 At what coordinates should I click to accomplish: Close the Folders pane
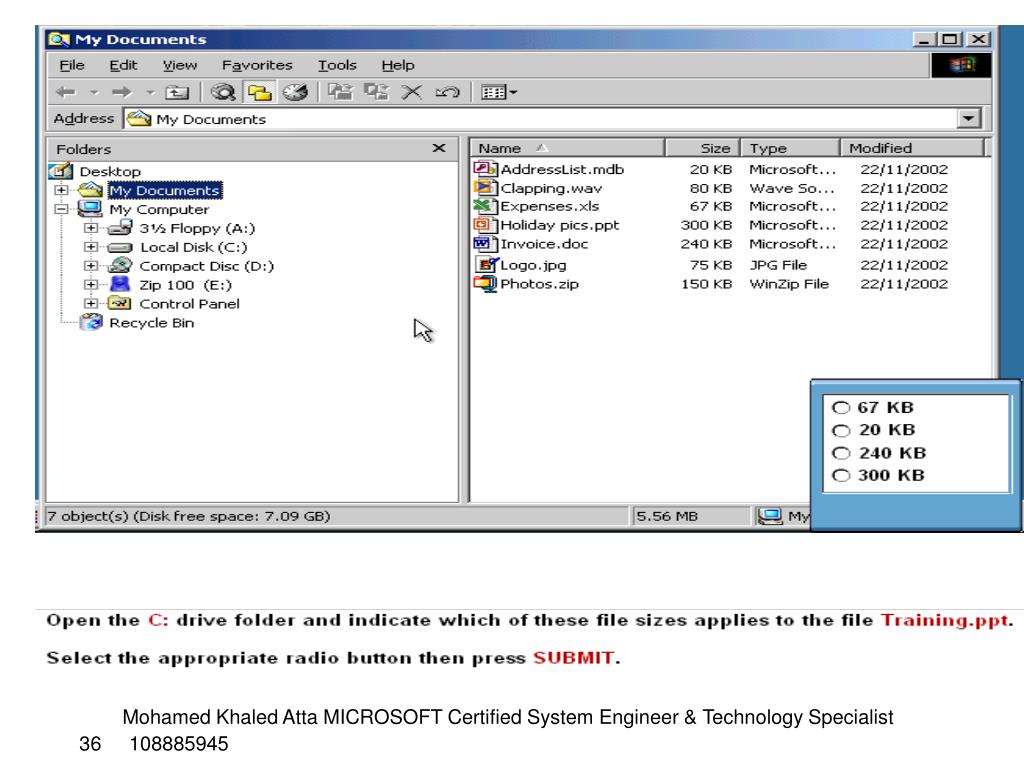point(439,148)
